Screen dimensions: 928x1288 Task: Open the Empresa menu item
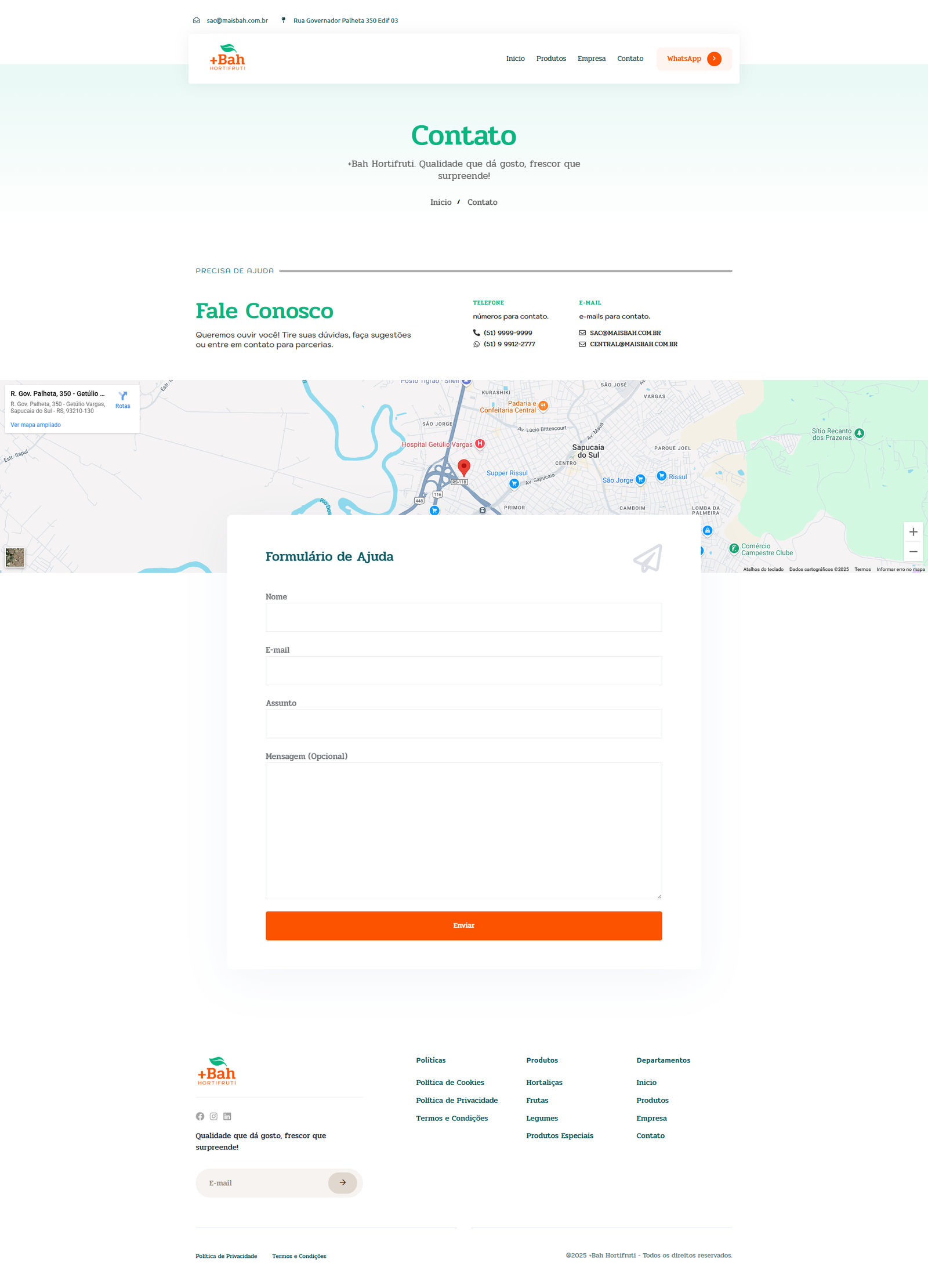pyautogui.click(x=591, y=59)
